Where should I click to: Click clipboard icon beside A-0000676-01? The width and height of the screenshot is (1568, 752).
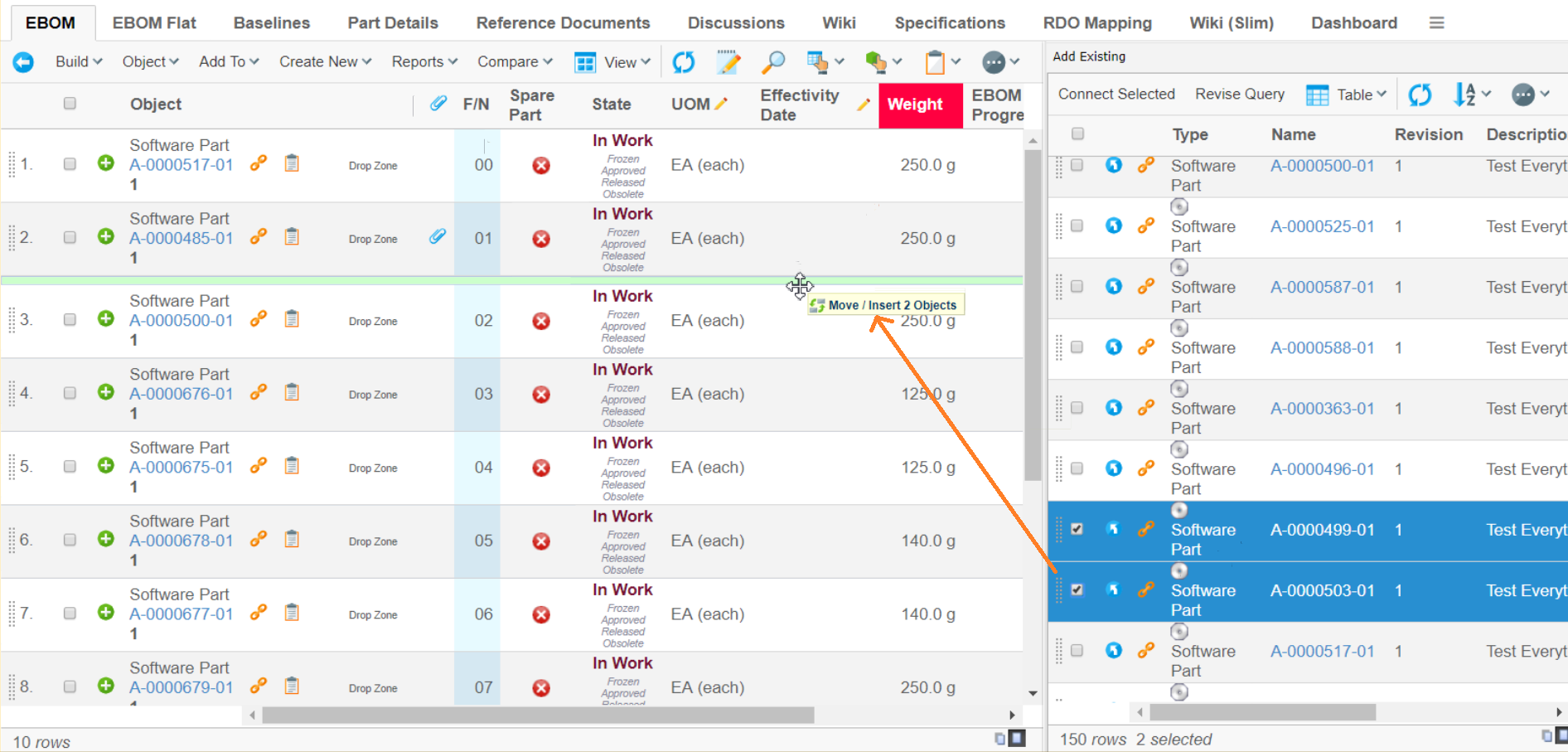292,392
